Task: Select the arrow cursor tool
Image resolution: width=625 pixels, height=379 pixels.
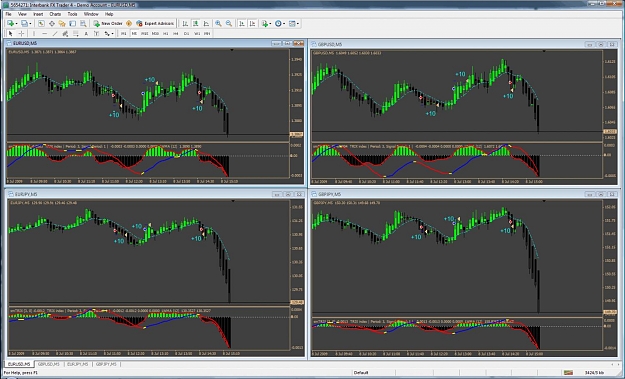Action: (10, 33)
